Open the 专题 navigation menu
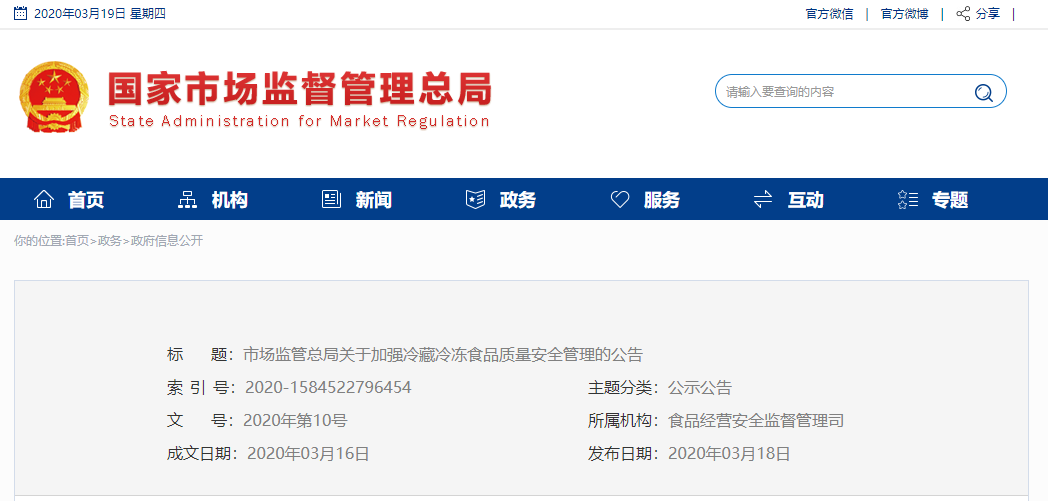The width and height of the screenshot is (1048, 501). (950, 200)
